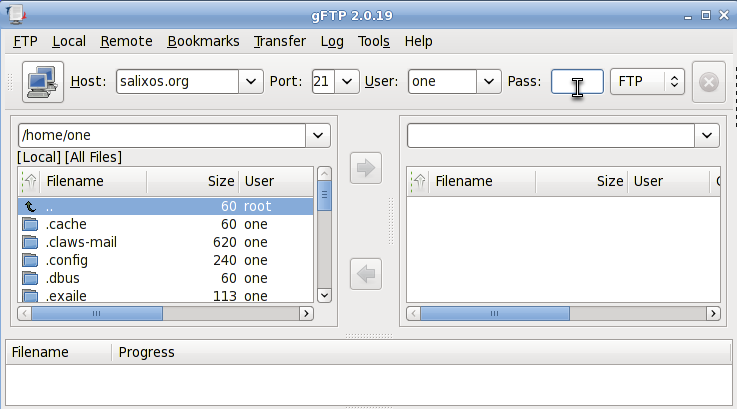Click remote horizontal scroll right arrow
Viewport: 737px width, 409px height.
713,314
